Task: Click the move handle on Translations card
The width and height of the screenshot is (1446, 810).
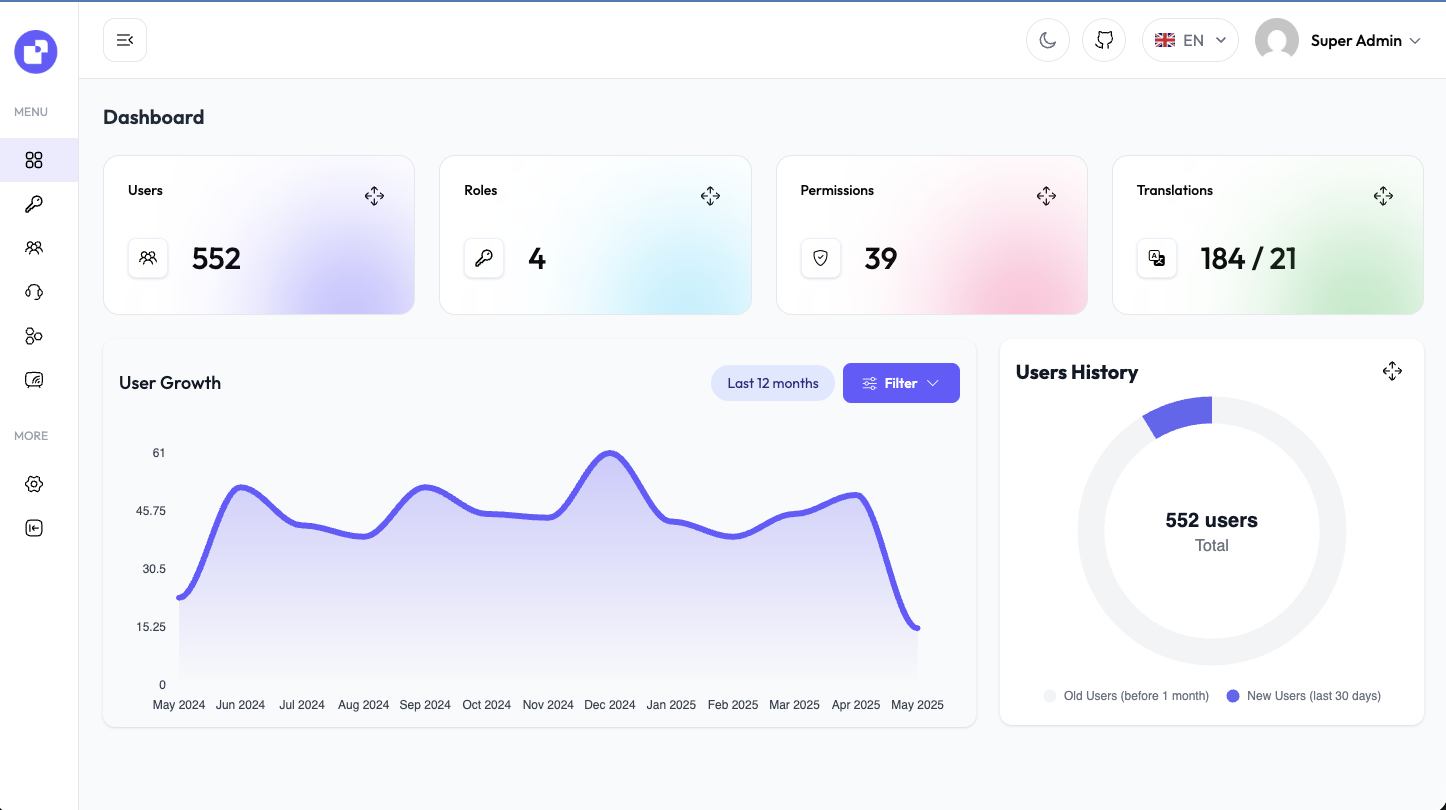Action: [1383, 196]
